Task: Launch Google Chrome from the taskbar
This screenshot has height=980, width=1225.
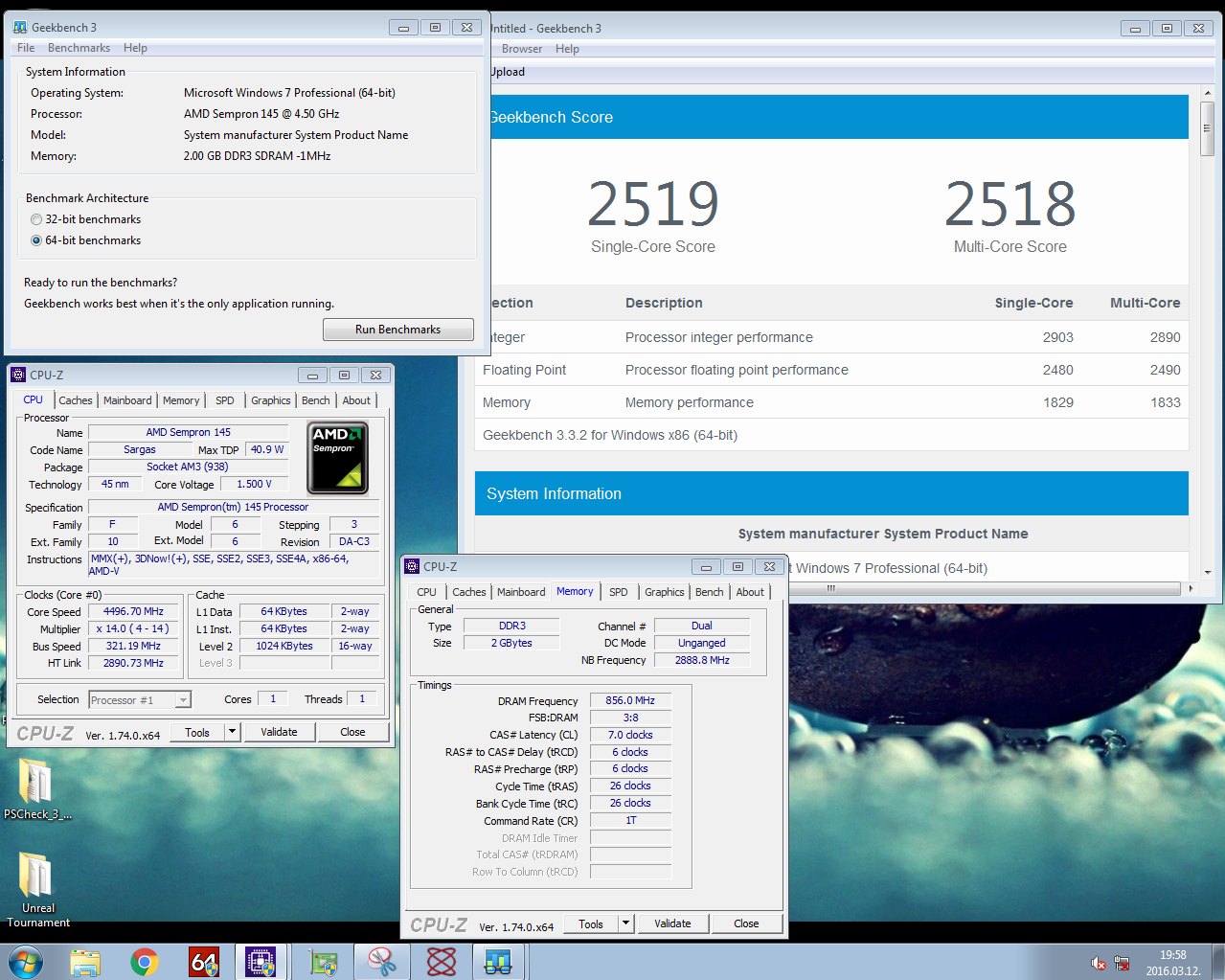Action: 145,962
